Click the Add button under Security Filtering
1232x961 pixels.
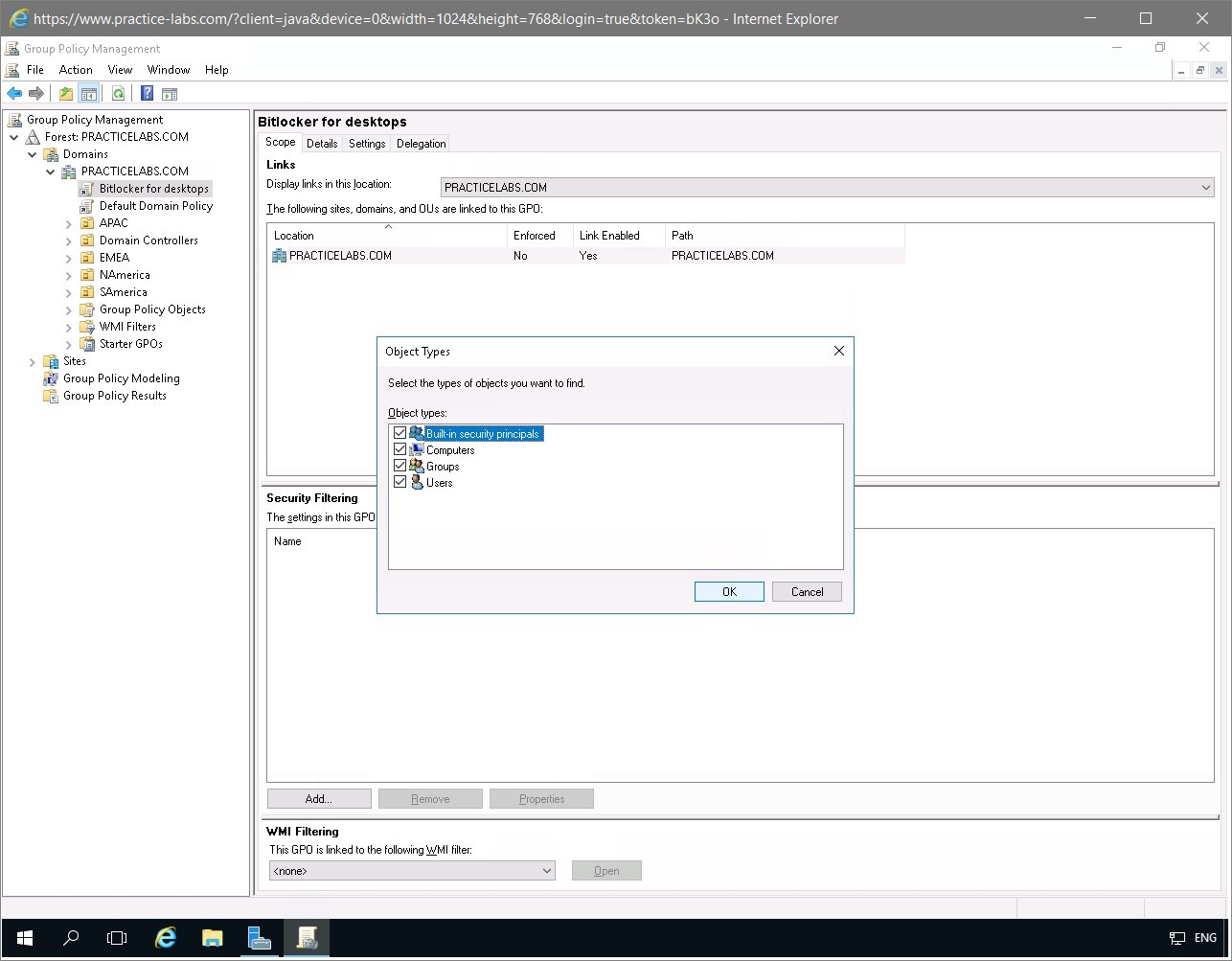tap(318, 798)
